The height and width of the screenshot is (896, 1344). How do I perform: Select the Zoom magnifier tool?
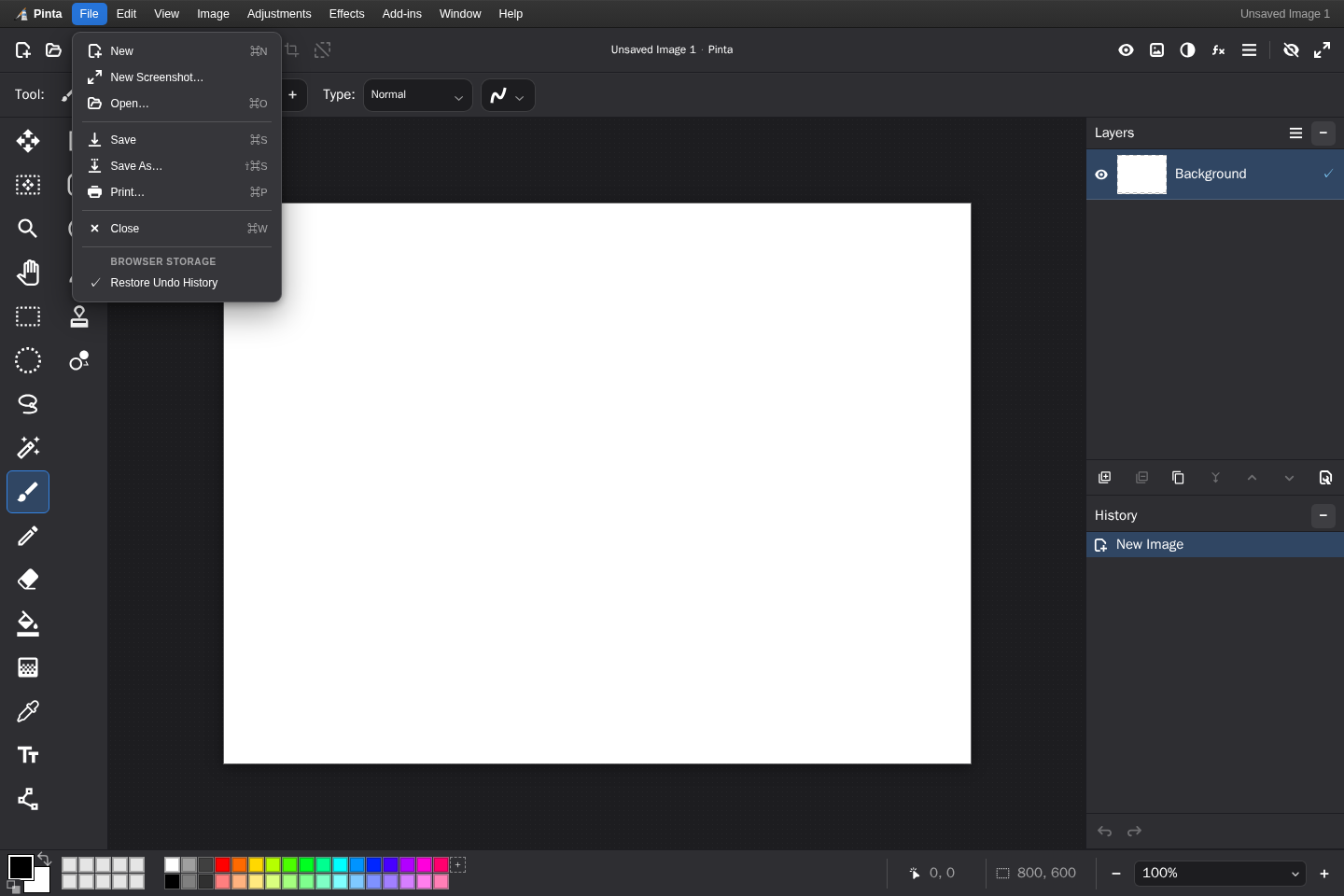click(28, 229)
